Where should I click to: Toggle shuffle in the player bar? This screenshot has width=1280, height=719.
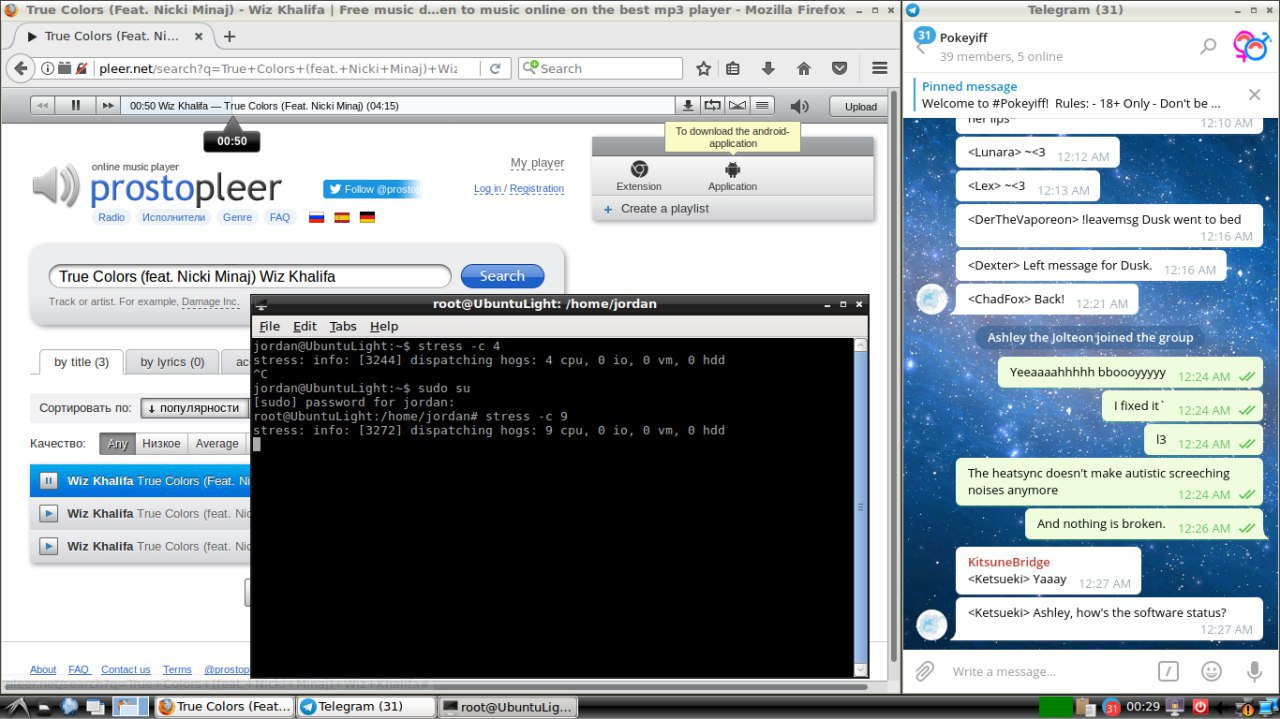[737, 105]
